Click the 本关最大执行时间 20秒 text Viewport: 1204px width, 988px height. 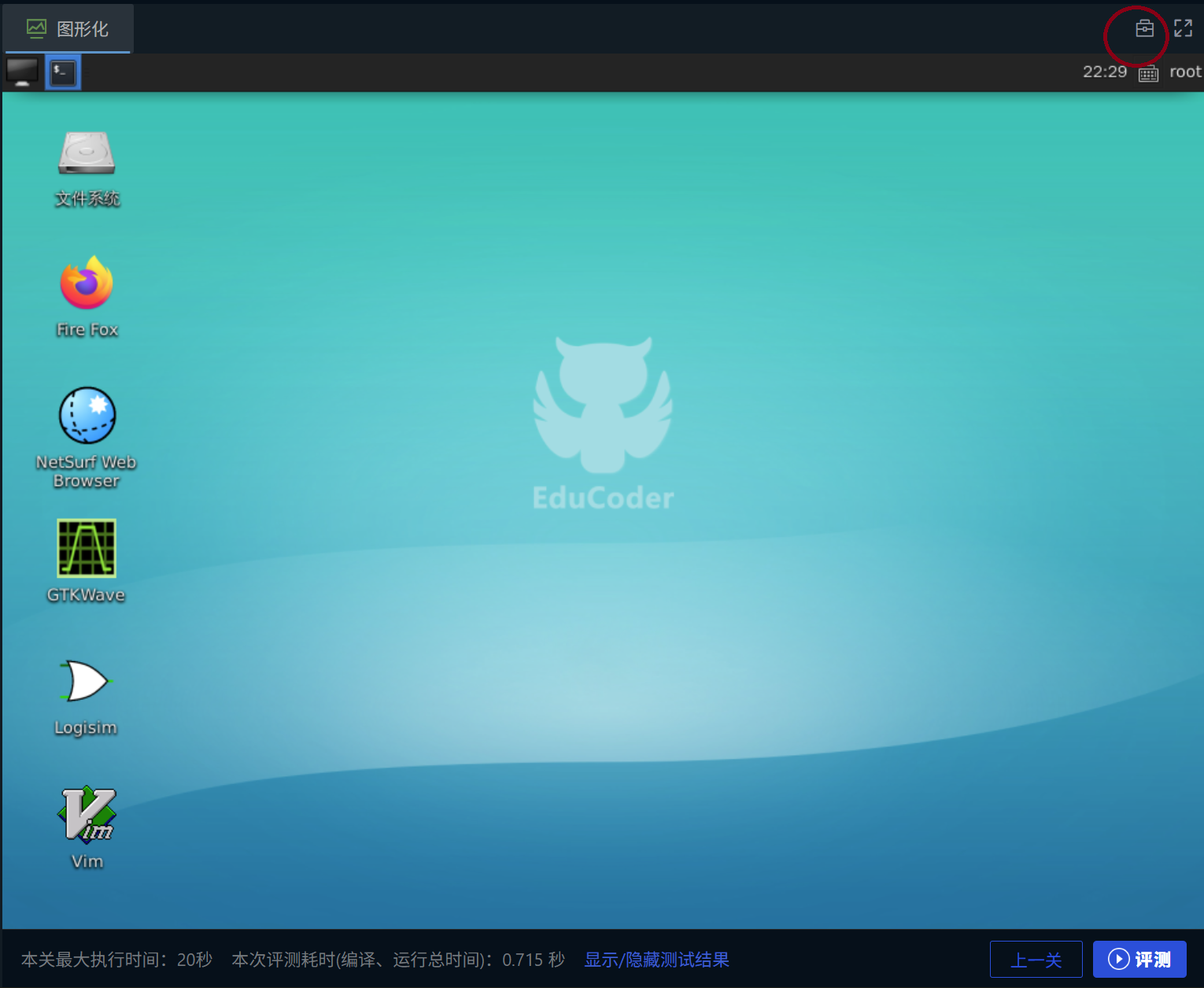click(116, 960)
